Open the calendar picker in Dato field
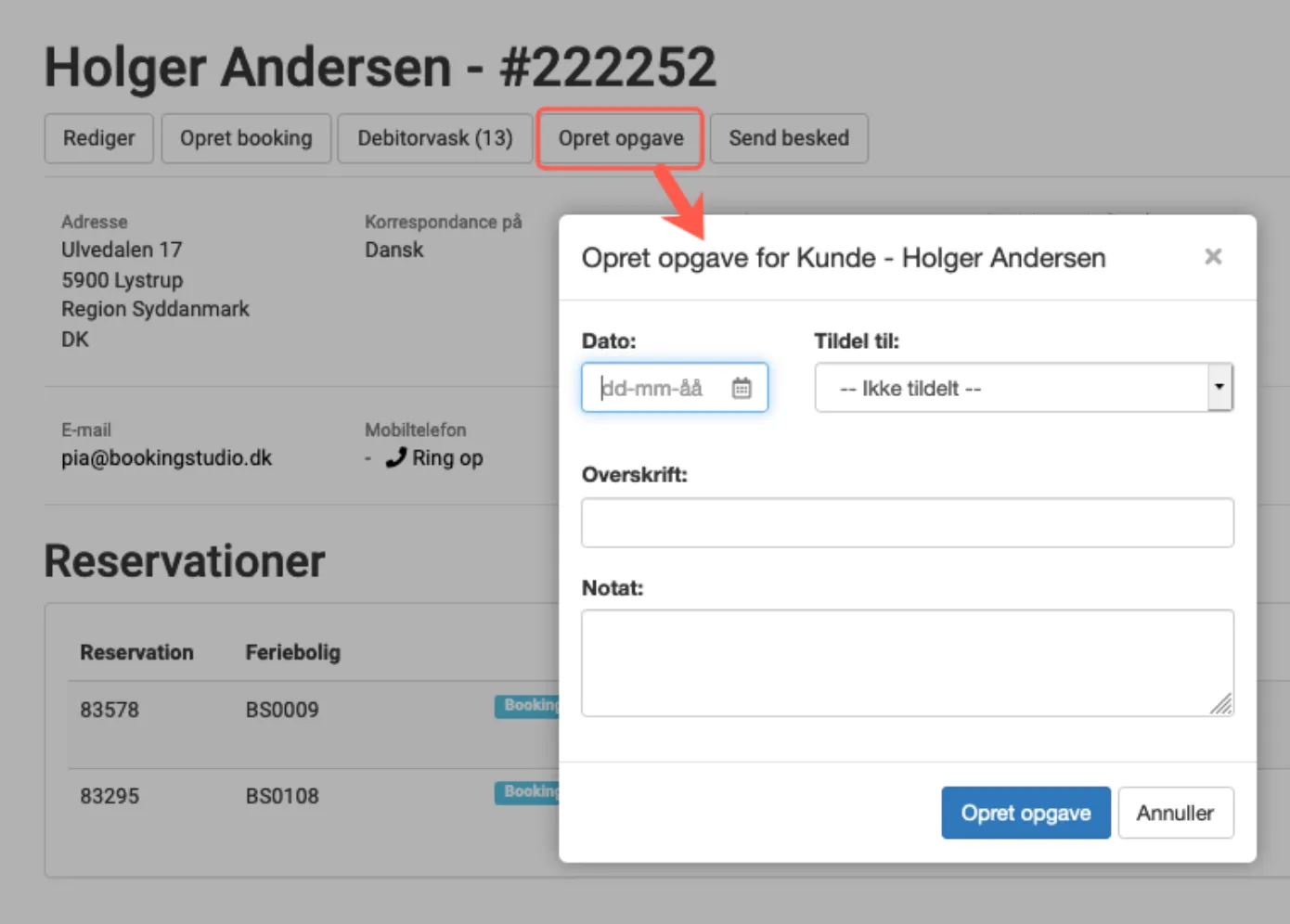 click(741, 388)
